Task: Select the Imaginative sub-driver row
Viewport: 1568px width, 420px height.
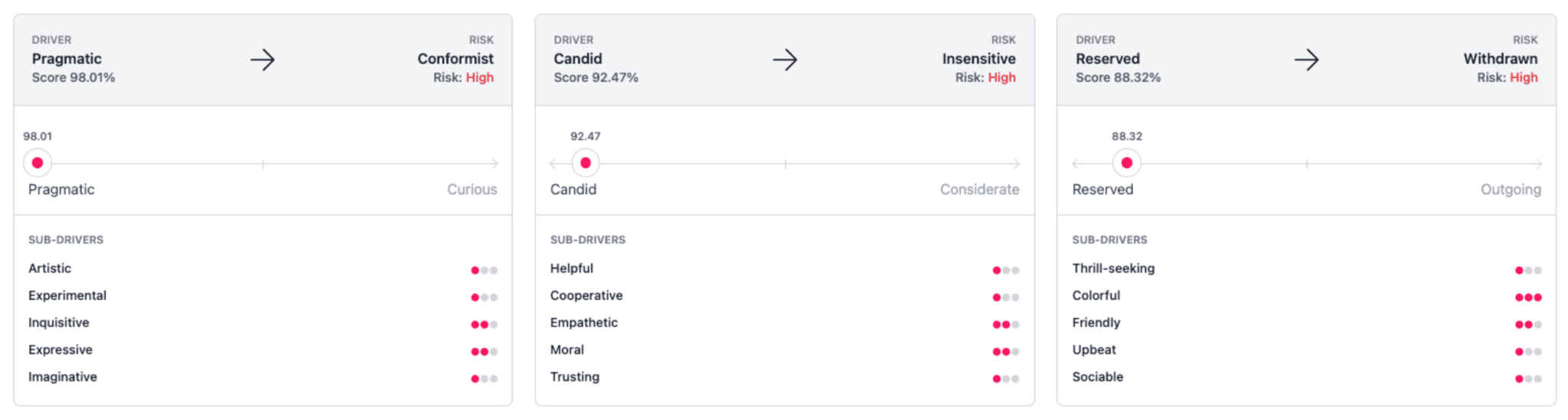Action: [63, 377]
